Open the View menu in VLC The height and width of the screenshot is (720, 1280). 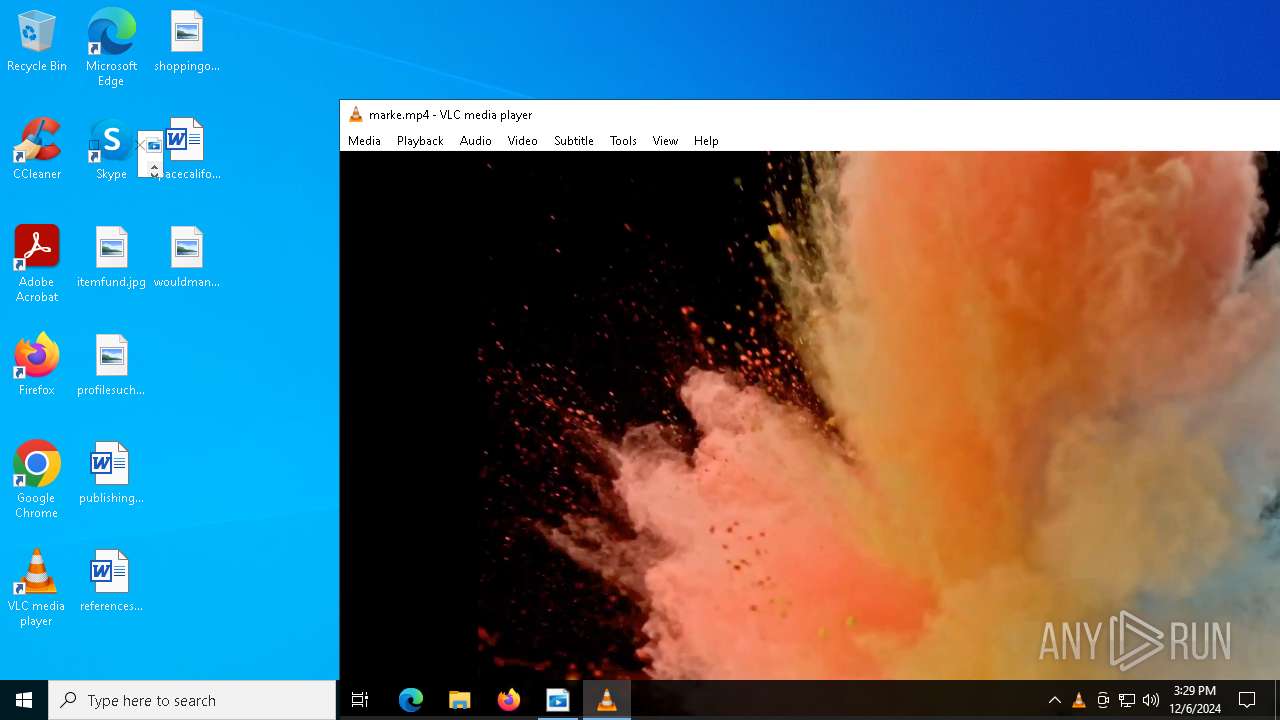(665, 141)
